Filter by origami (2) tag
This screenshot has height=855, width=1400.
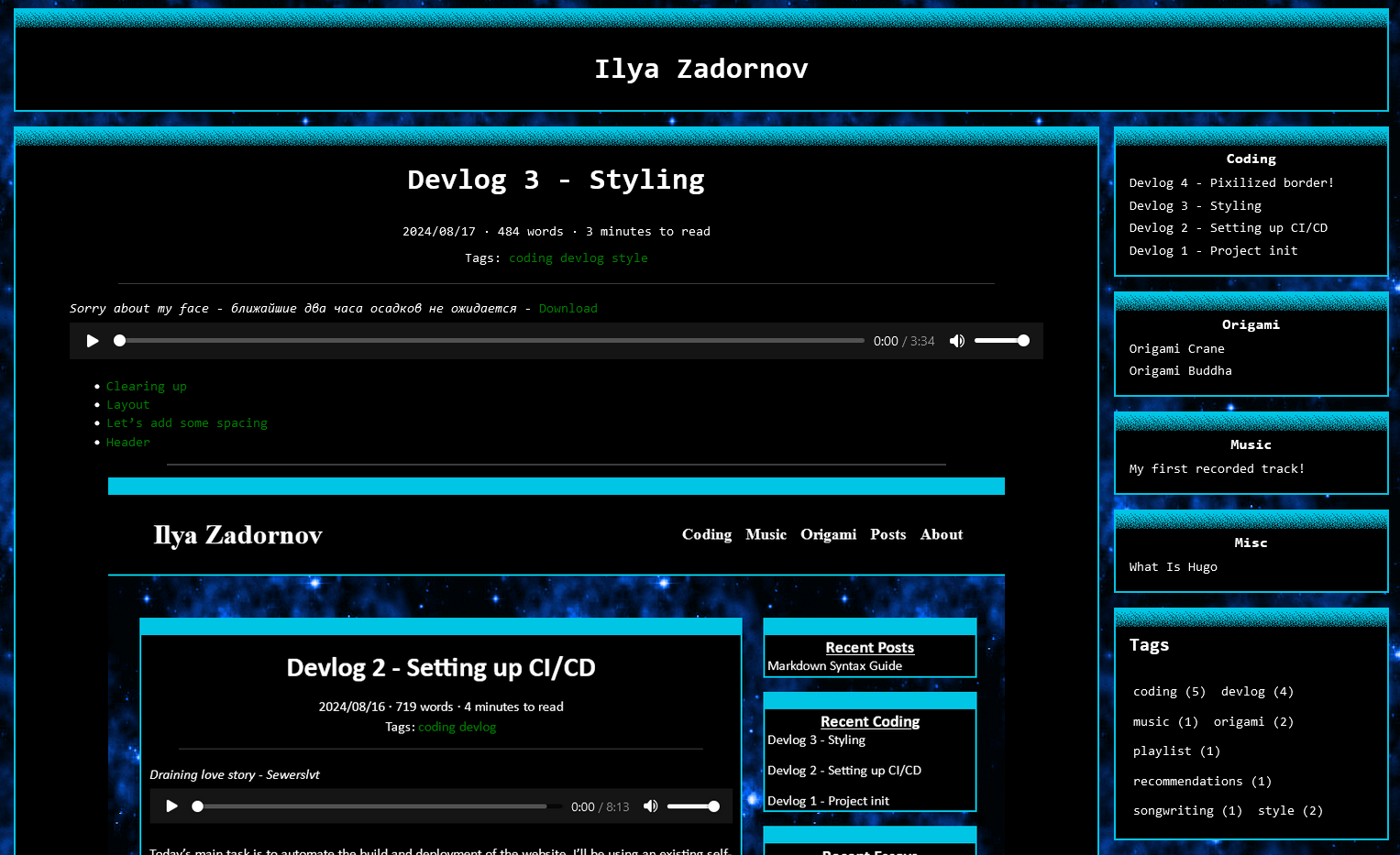point(1254,722)
